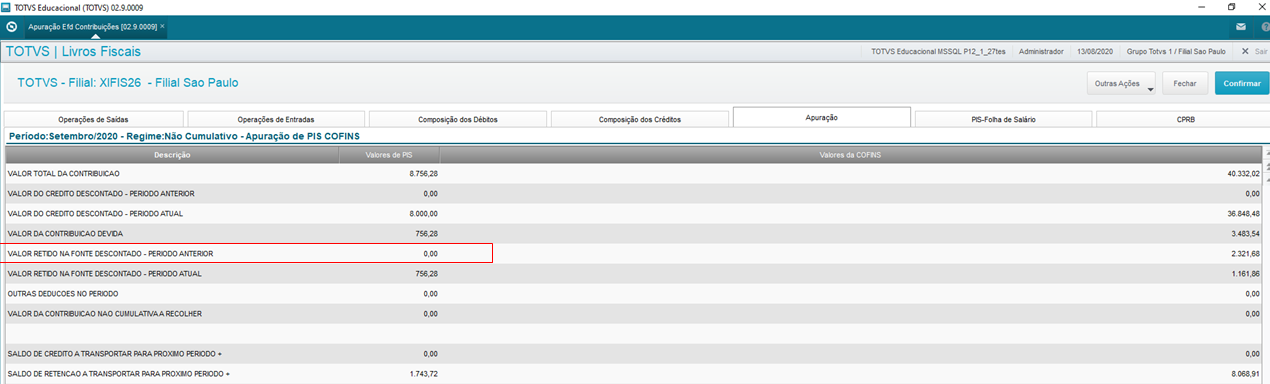Screen dimensions: 1270x384
Task: Click the Fechar button
Action: 1185,84
